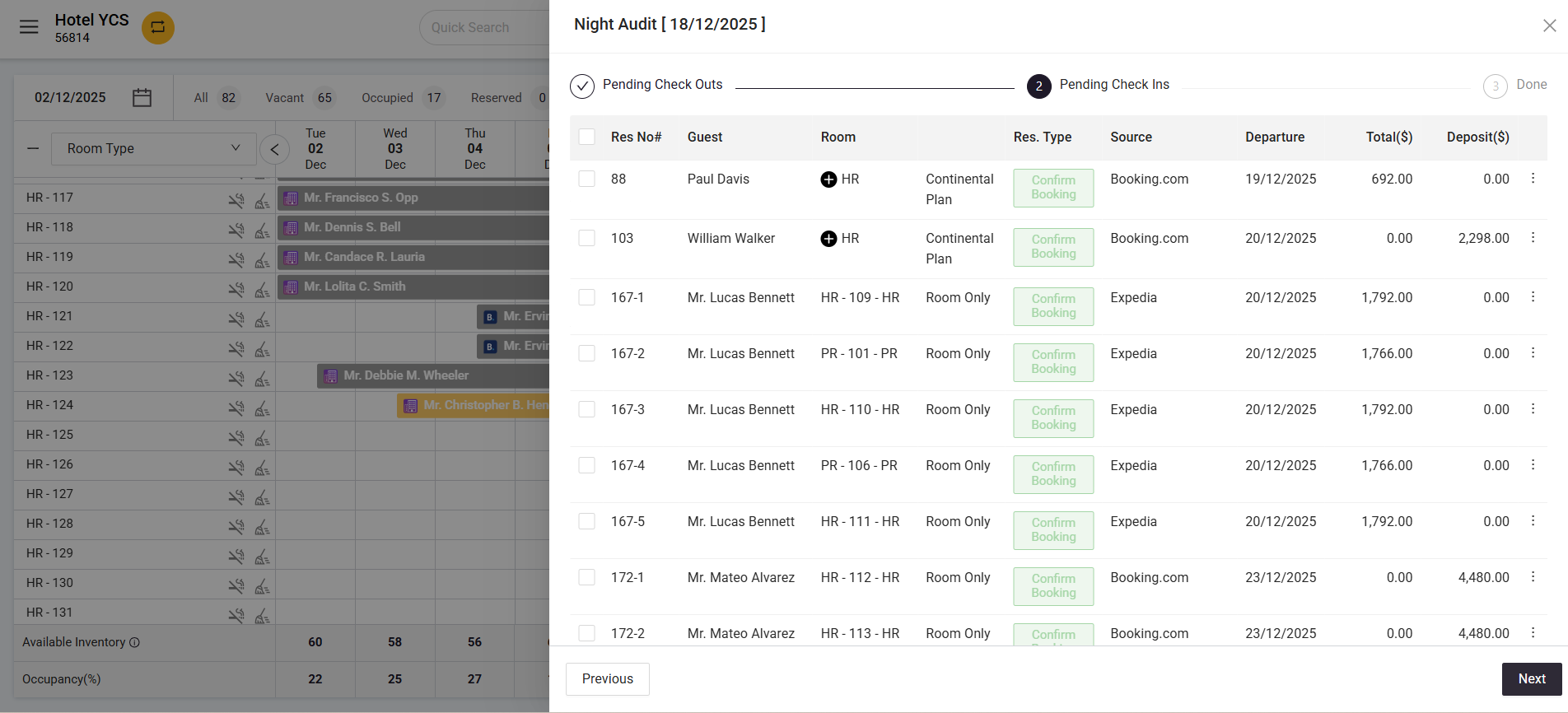1568x713 pixels.
Task: Click no-smoking icon for room HR-121
Action: 236,319
